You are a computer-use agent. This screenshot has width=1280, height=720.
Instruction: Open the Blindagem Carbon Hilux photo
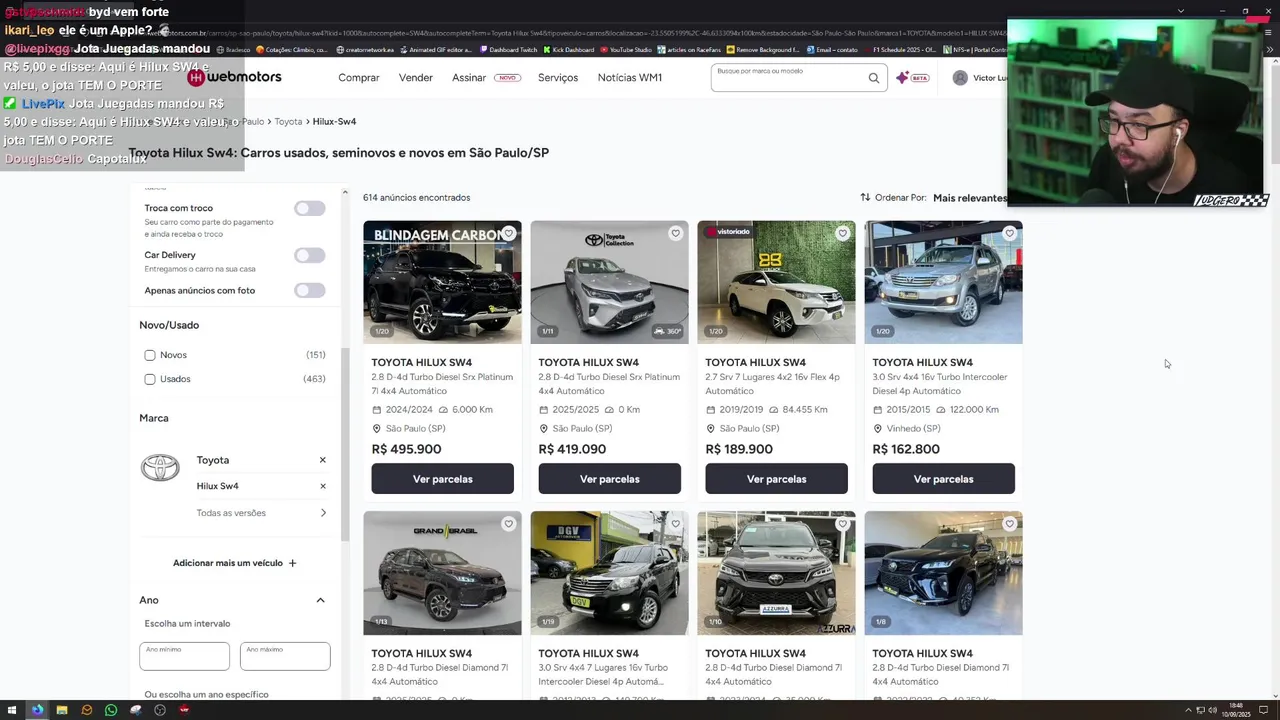442,282
